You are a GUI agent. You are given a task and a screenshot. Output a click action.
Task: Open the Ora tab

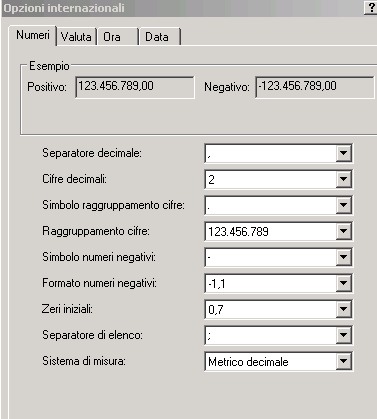118,36
